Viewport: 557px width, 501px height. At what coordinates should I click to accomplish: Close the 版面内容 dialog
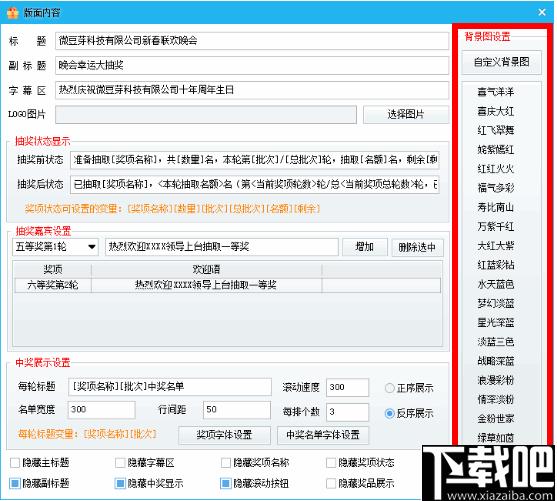[x=542, y=12]
